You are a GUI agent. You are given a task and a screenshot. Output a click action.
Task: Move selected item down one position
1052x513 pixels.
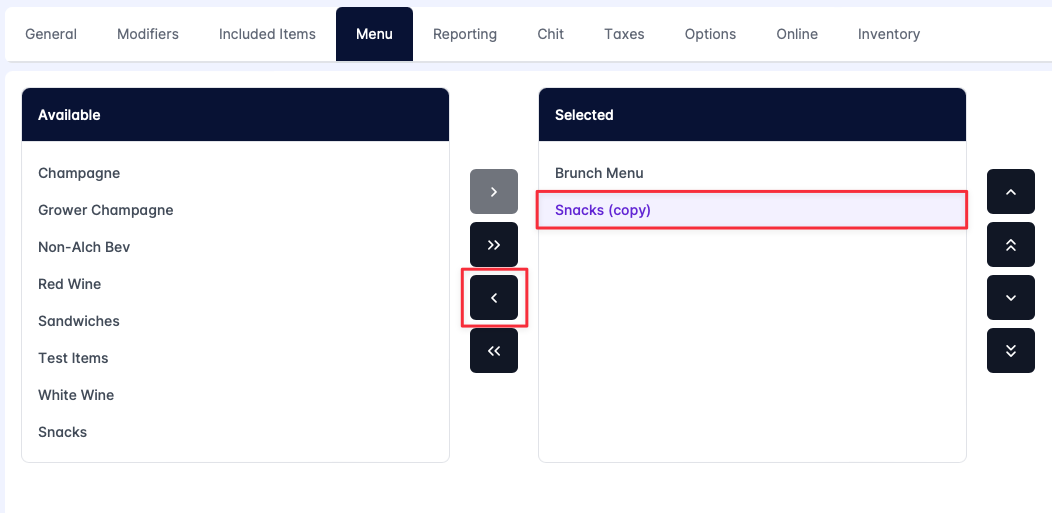pos(1010,298)
